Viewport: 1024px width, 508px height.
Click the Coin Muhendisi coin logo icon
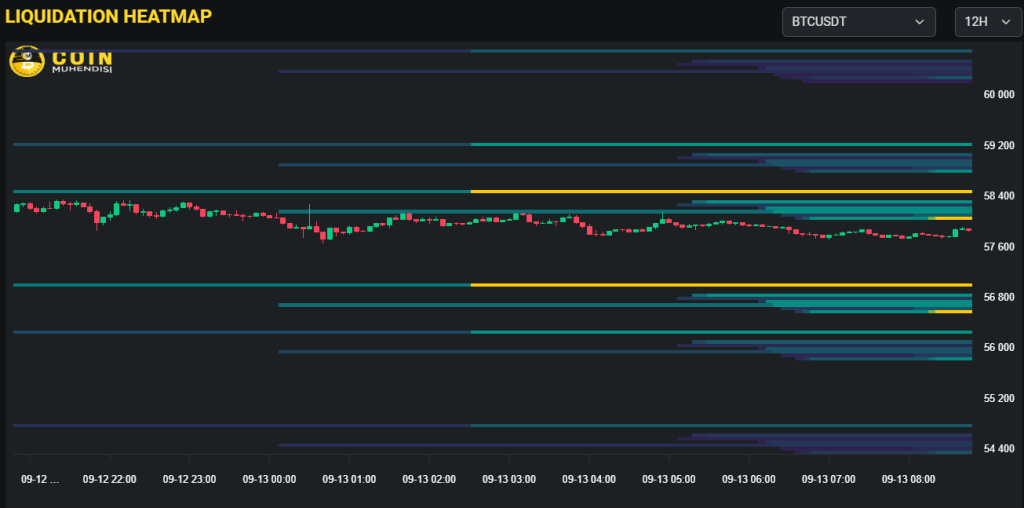tap(25, 62)
